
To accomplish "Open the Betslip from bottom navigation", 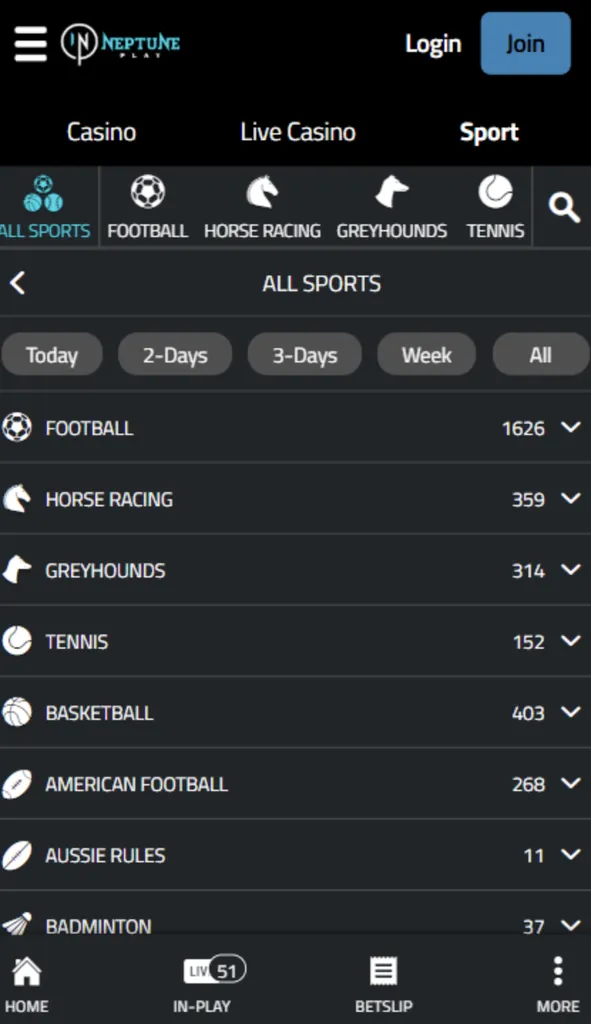I will [383, 982].
